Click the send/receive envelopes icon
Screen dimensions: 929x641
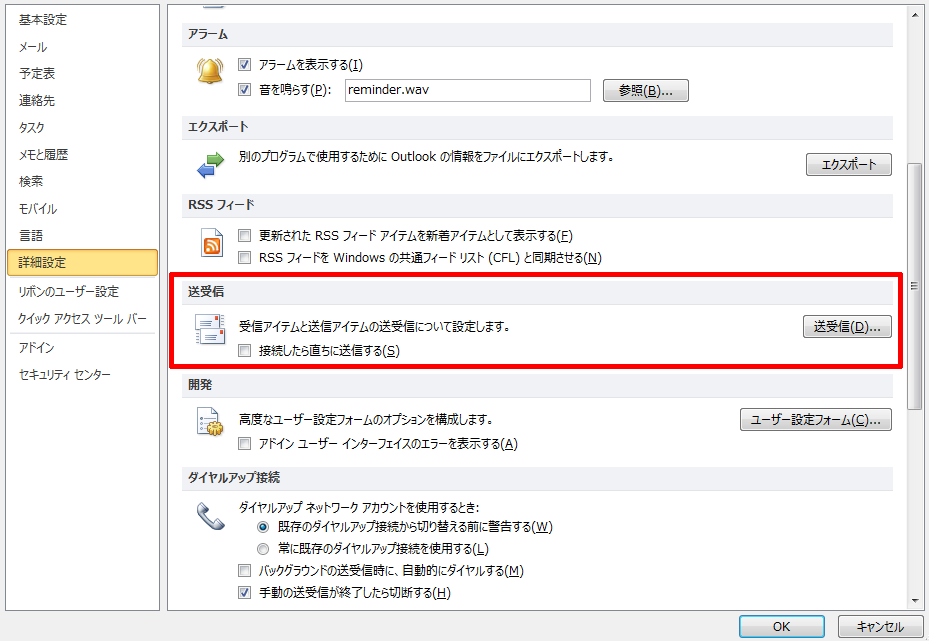[x=210, y=329]
